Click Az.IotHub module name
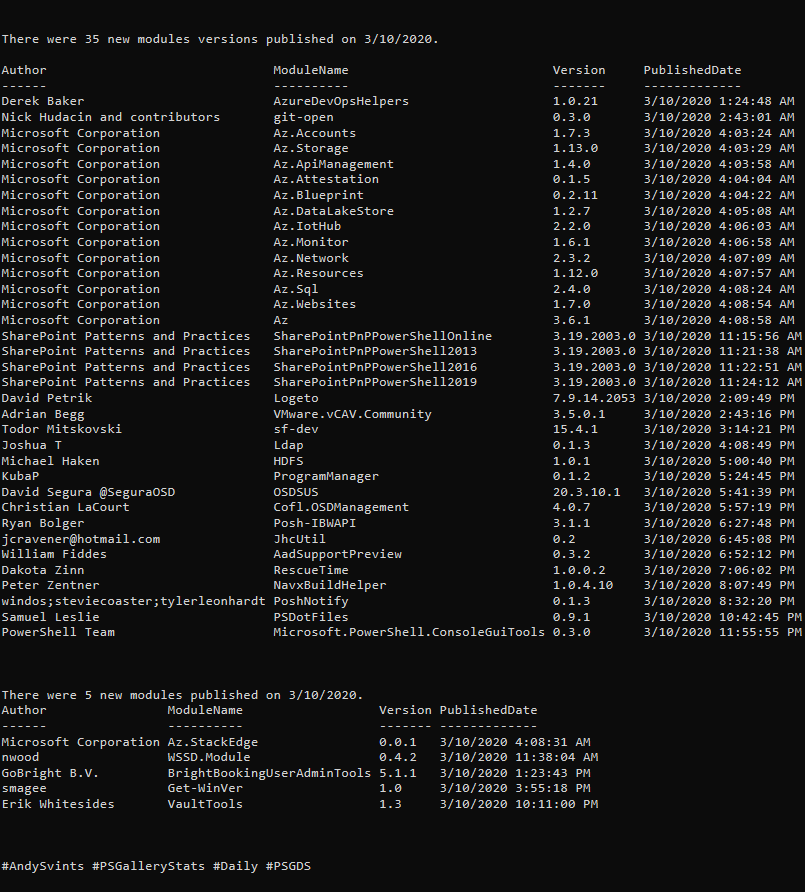805x892 pixels. coord(307,226)
